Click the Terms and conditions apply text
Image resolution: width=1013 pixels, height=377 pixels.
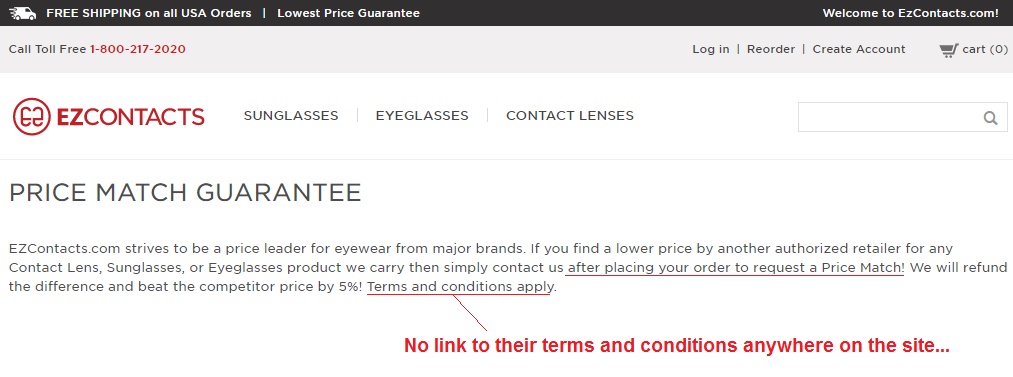pyautogui.click(x=460, y=287)
